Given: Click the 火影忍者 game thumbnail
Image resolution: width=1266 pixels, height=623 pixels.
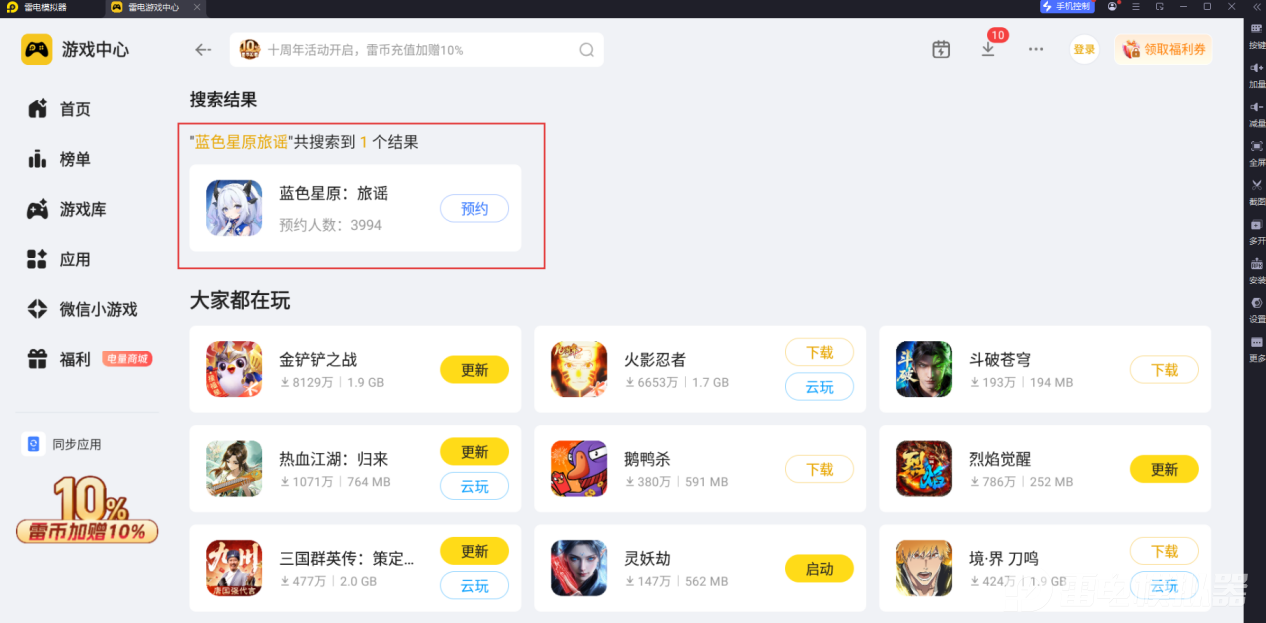Looking at the screenshot, I should pyautogui.click(x=579, y=369).
